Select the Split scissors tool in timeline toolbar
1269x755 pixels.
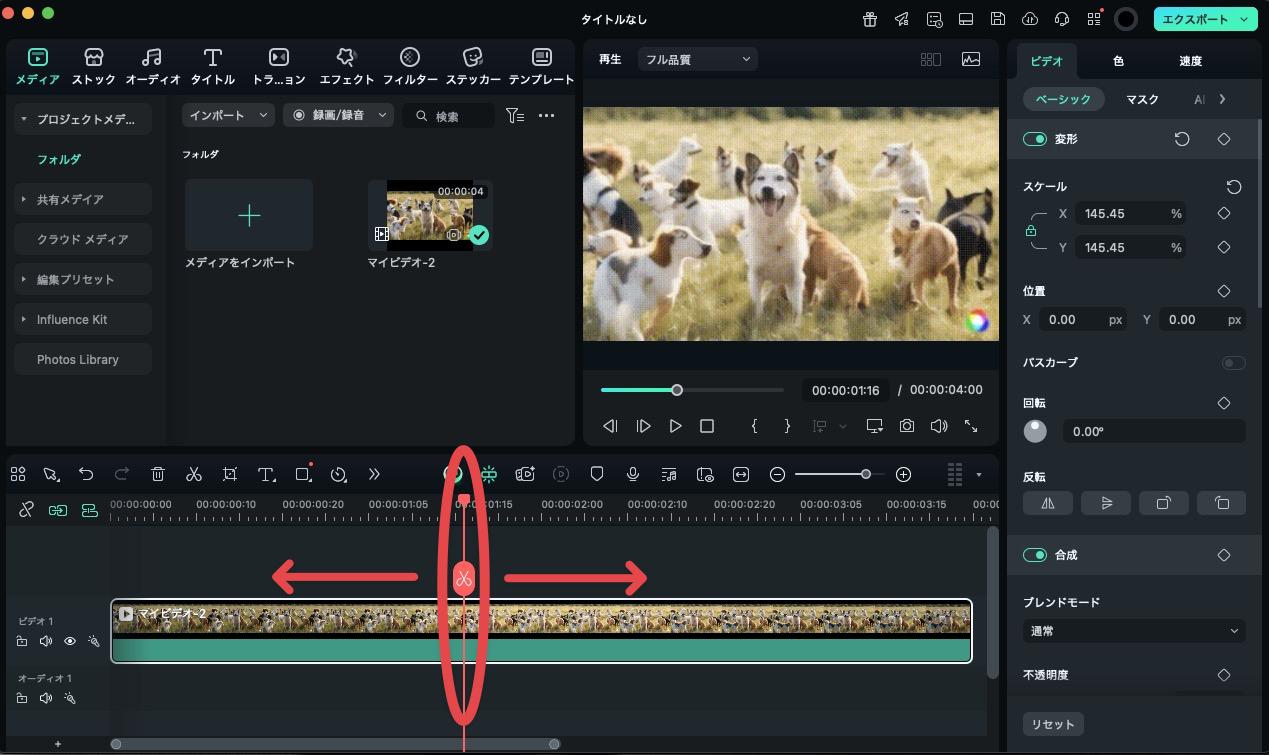[194, 474]
